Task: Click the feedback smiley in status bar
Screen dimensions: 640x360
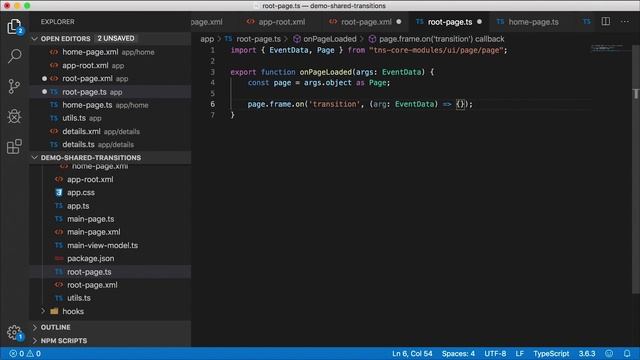Action: 609,353
